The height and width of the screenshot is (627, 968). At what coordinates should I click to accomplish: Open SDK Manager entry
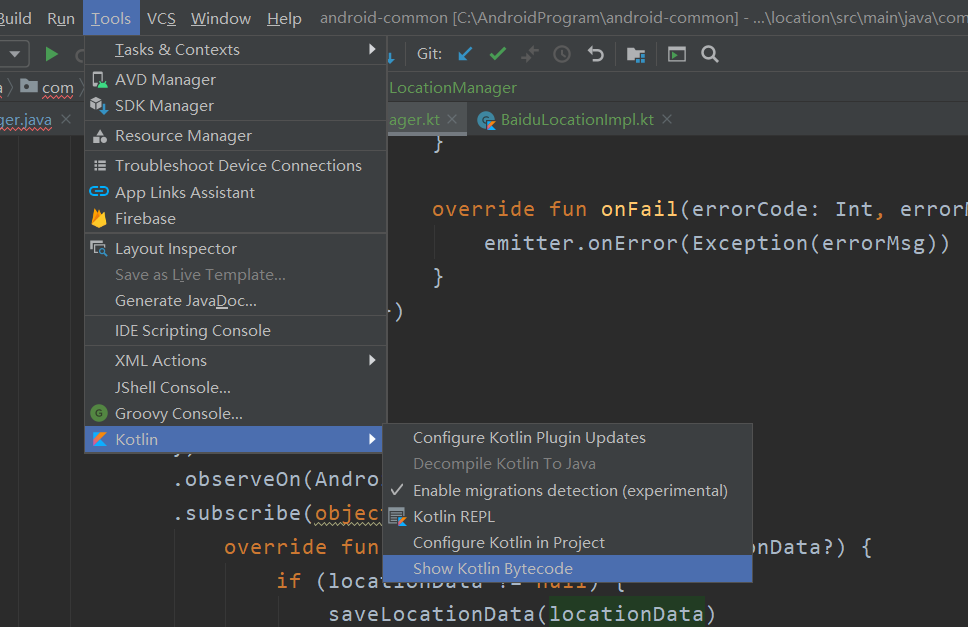[x=235, y=106]
